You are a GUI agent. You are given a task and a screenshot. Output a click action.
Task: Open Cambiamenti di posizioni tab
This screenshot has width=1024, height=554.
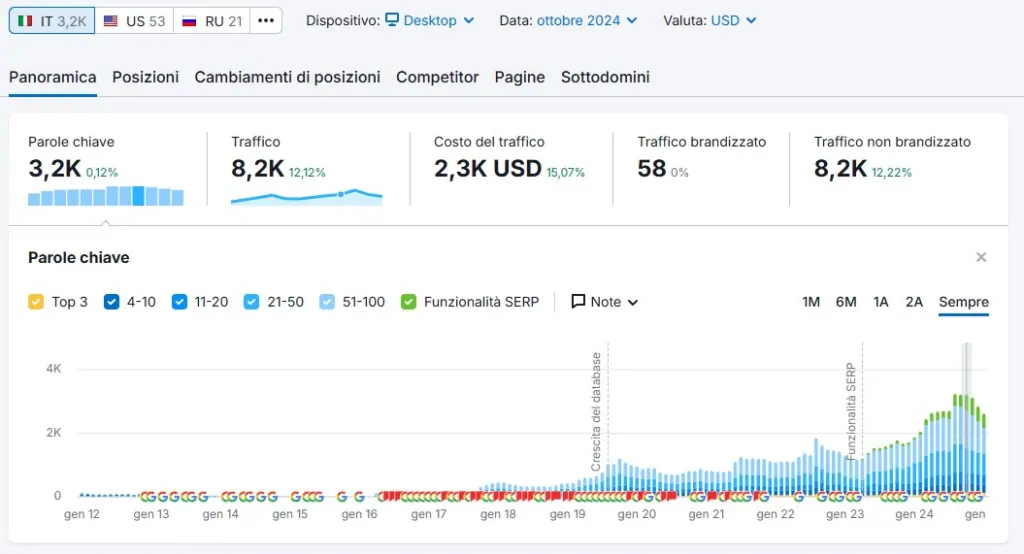pyautogui.click(x=287, y=77)
